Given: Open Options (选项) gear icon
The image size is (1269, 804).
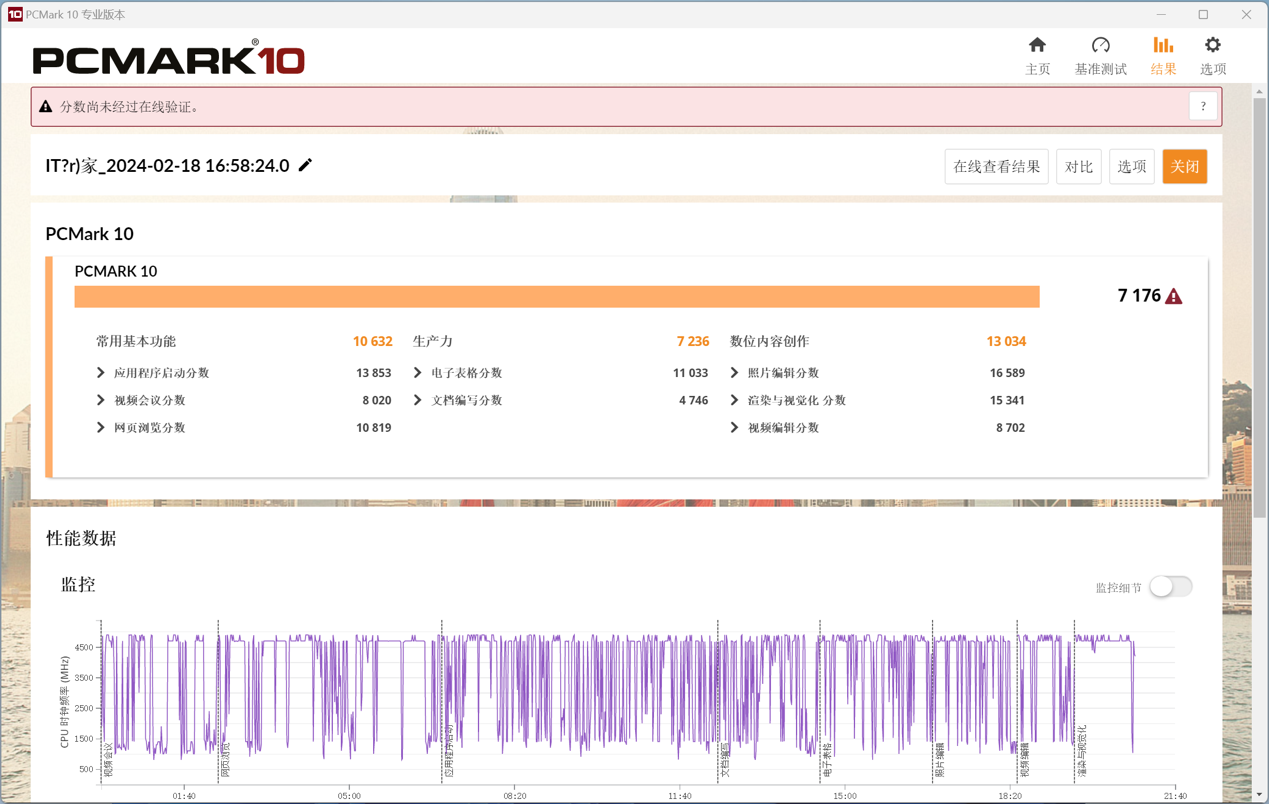Looking at the screenshot, I should coord(1212,45).
